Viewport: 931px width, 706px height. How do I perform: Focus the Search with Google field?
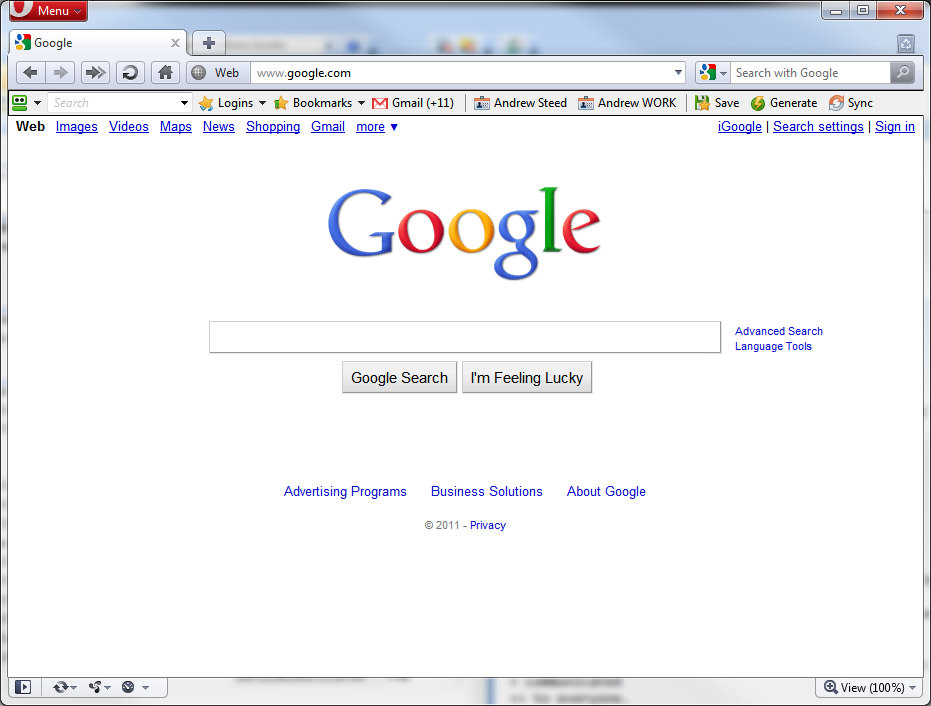810,73
